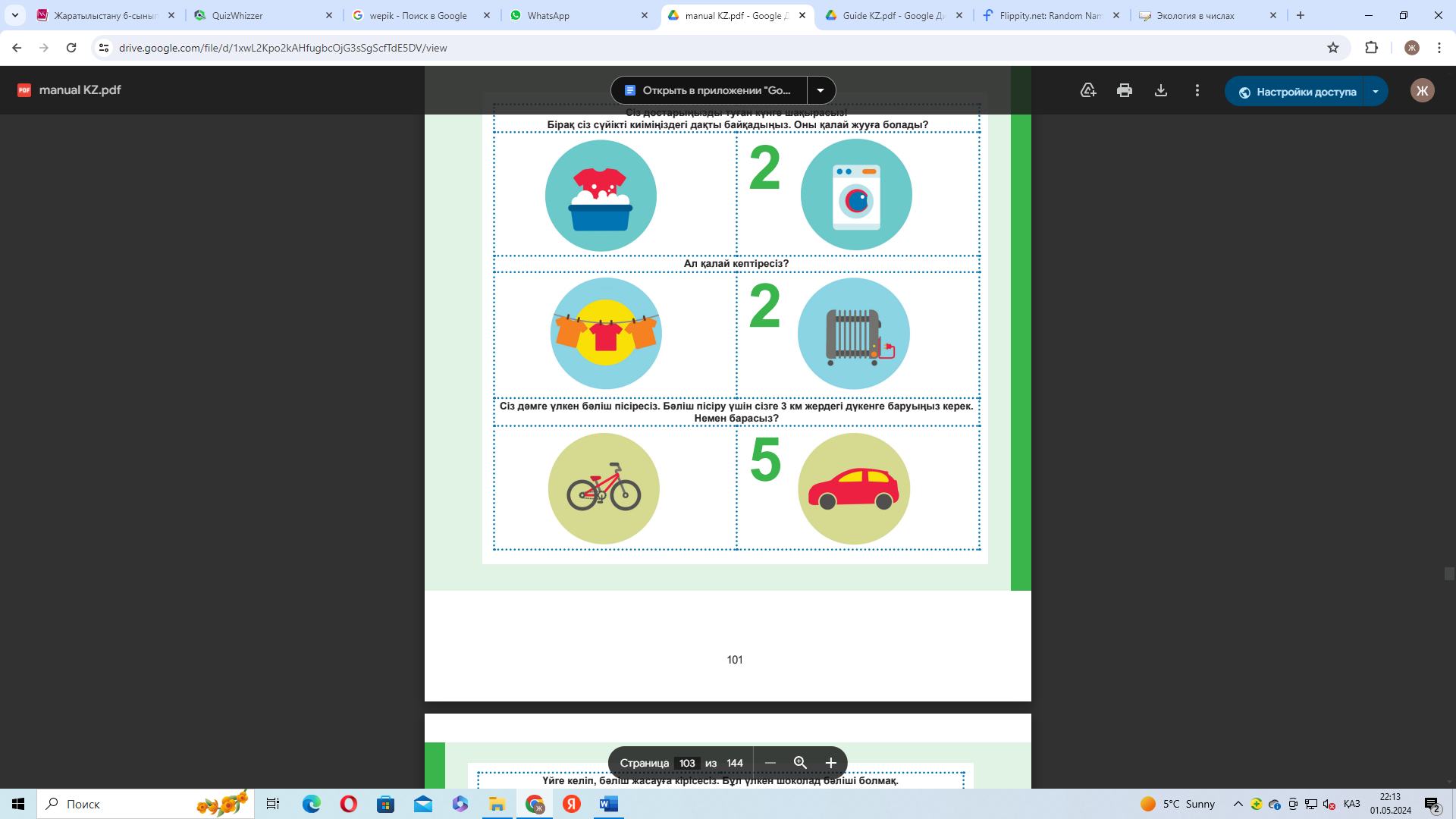
Task: Switch to Guide KZ.pdf tab
Action: point(893,15)
